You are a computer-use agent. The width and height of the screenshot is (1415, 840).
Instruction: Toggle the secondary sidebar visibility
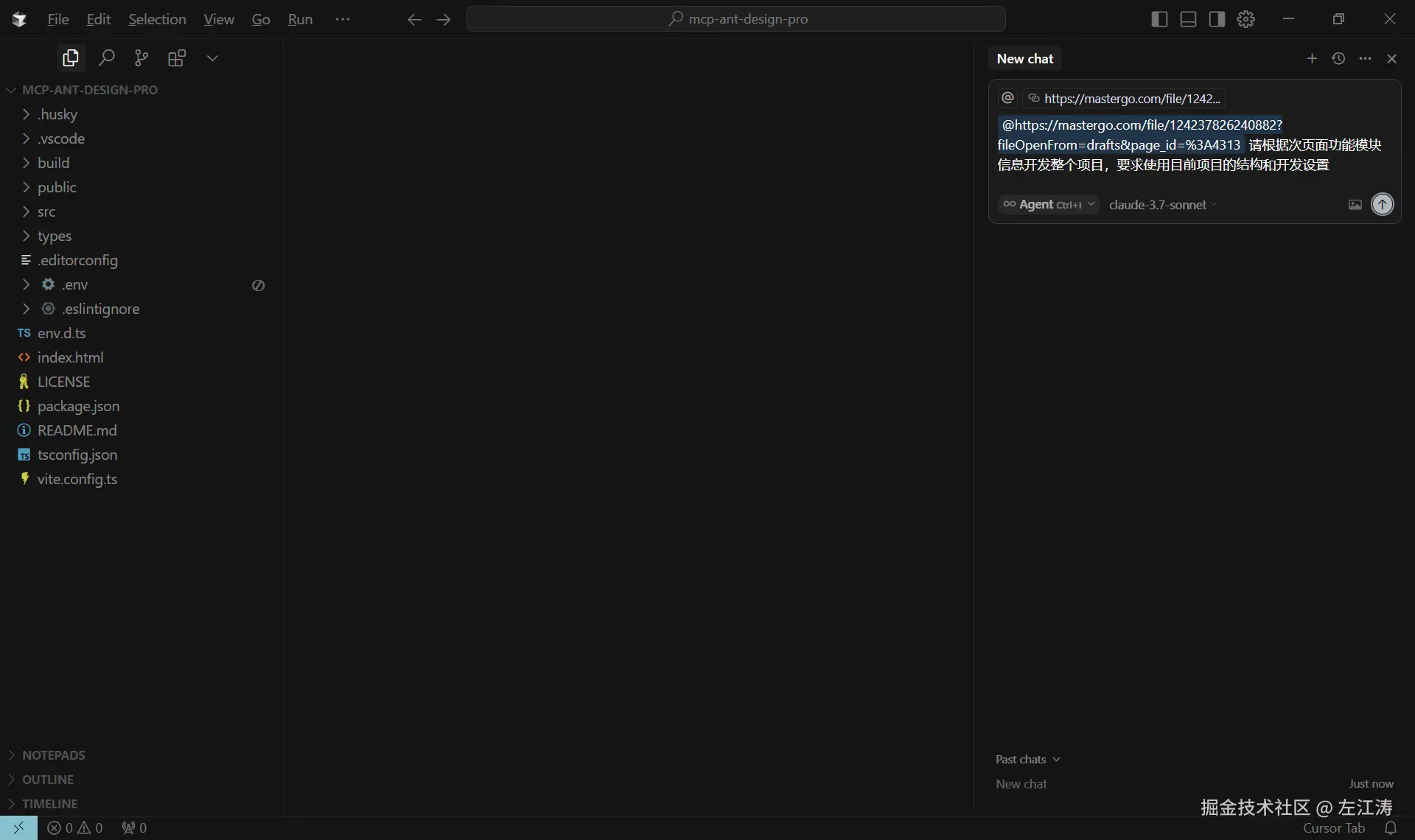click(1217, 18)
